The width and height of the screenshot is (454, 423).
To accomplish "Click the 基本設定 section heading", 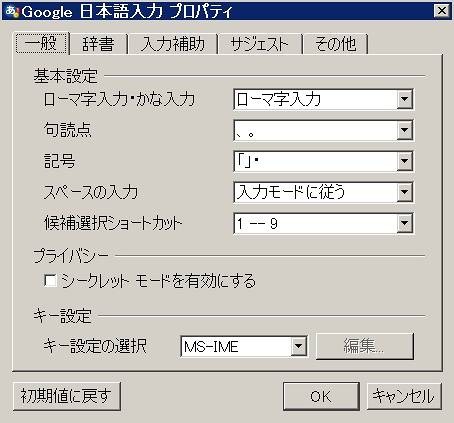I will tap(65, 76).
